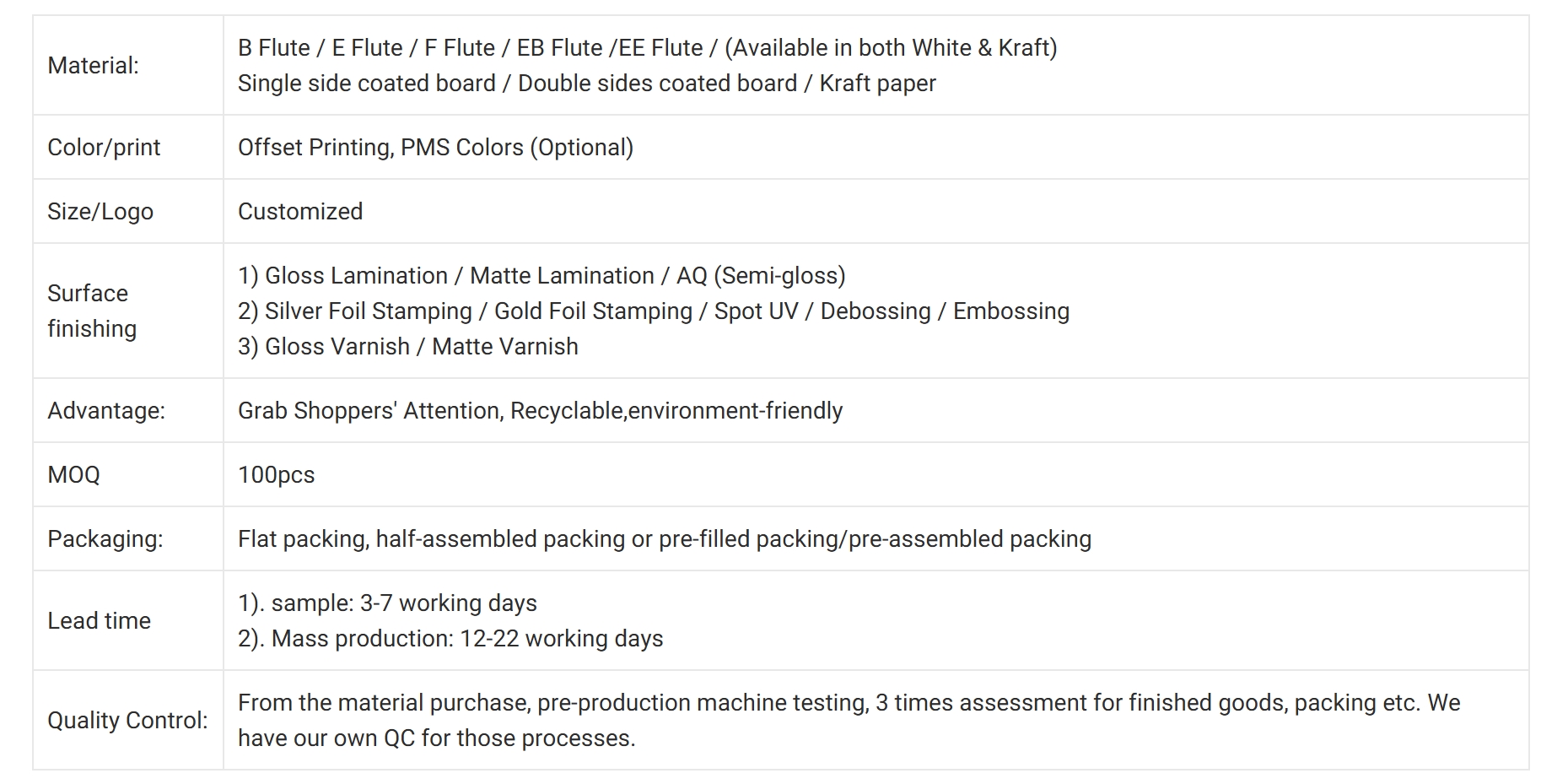1568x784 pixels.
Task: Select the sample: 3-7 working days line
Action: pos(387,603)
